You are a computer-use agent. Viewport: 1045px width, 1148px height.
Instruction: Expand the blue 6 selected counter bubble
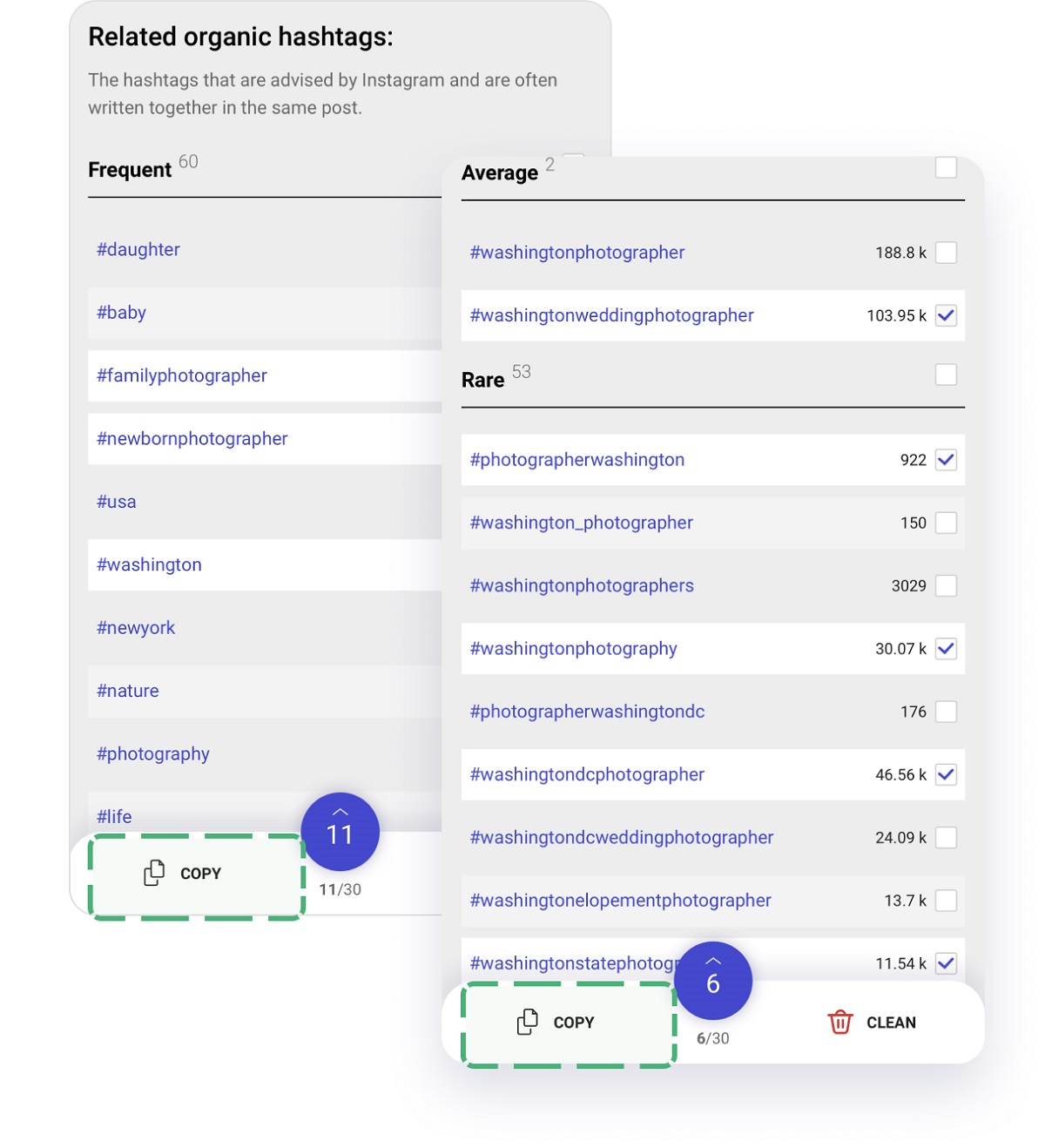tap(713, 981)
